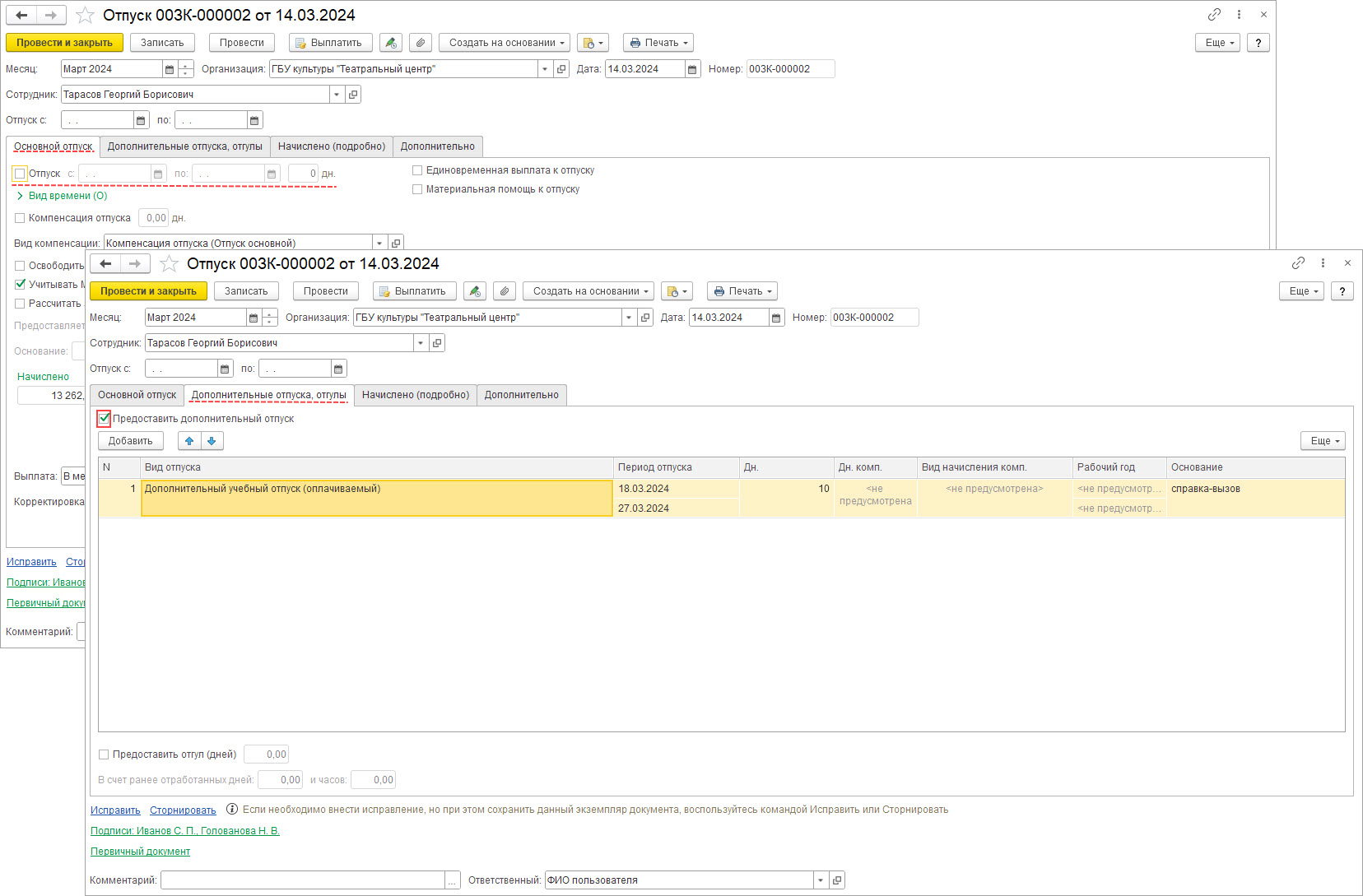Open Еще menu in front window toolbar
The width and height of the screenshot is (1363, 896).
pyautogui.click(x=1301, y=291)
